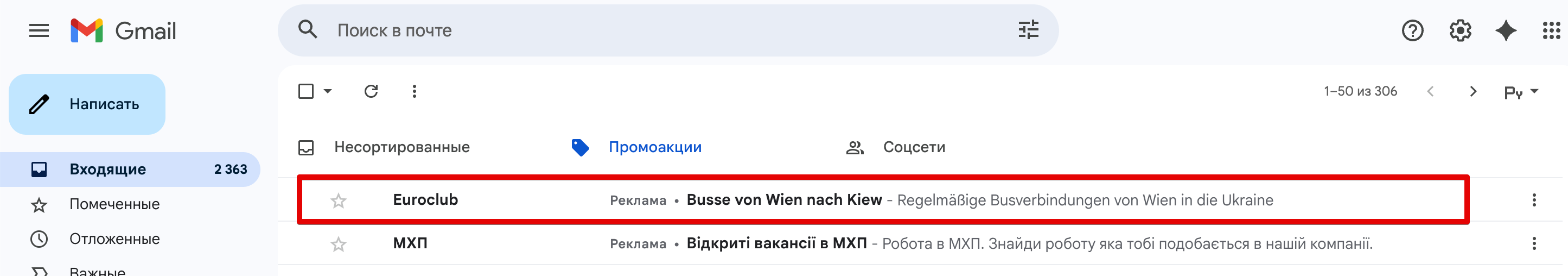Expand the select-all dropdown arrow
Image resolution: width=1568 pixels, height=276 pixels.
click(x=328, y=91)
